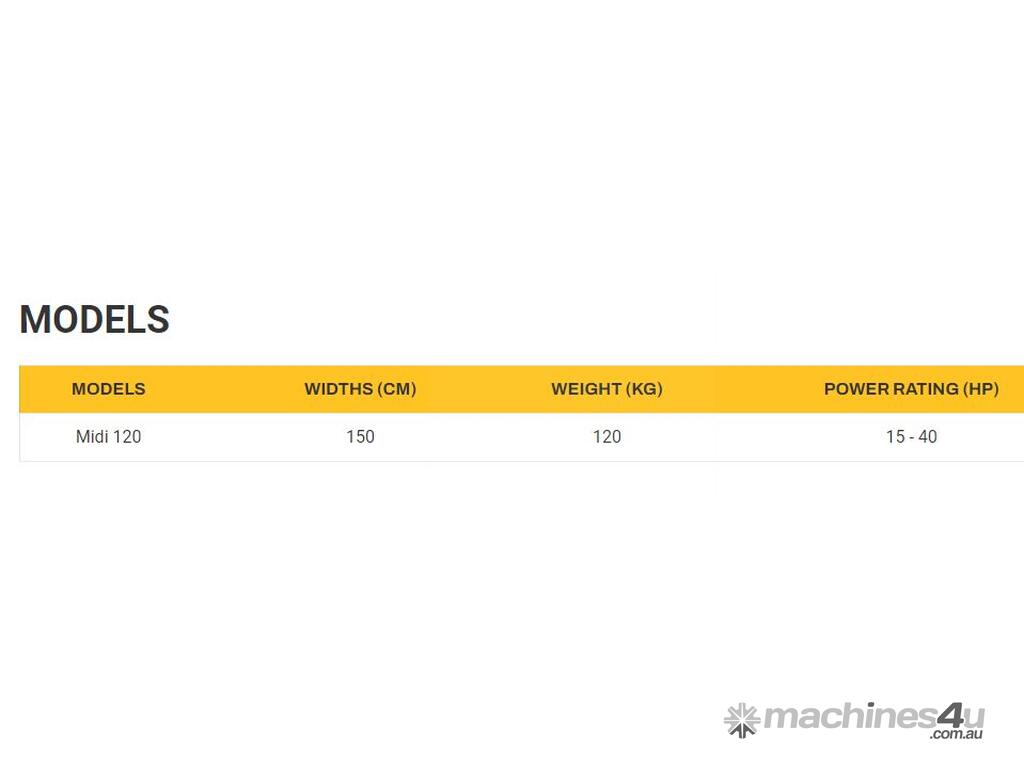Click yellow header bar between WEIGHT and POWER RATING
The height and width of the screenshot is (768, 1024).
(x=743, y=389)
